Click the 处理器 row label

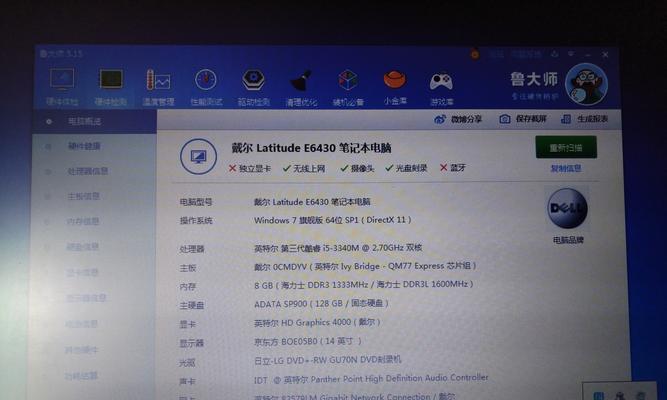tap(192, 249)
